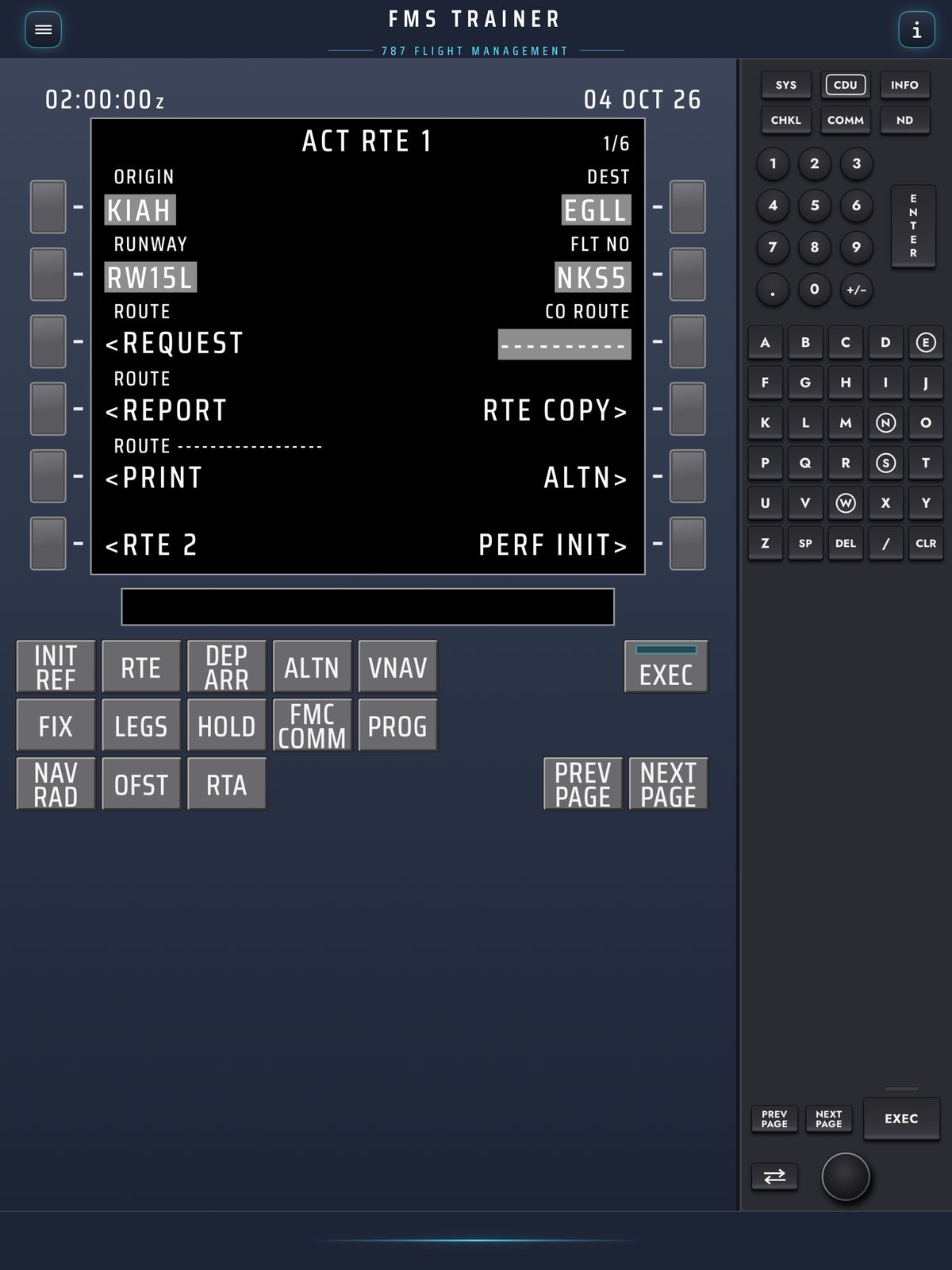This screenshot has height=1270, width=952.
Task: Click the plus/minus key
Action: (856, 290)
